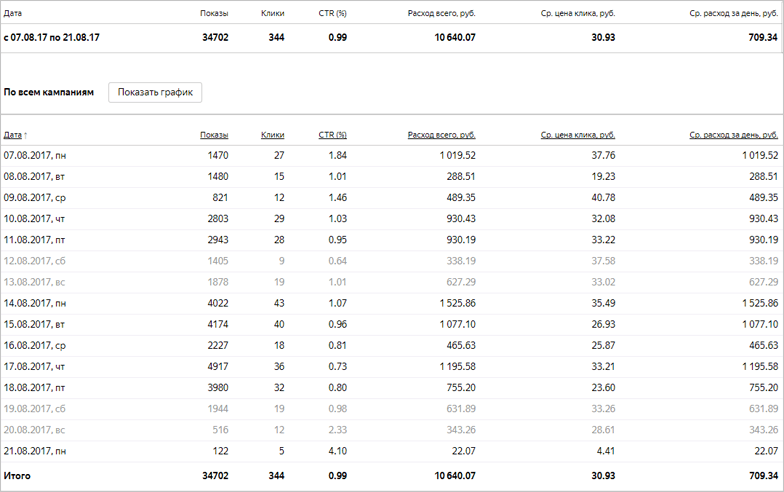Screen dimensions: 784x492
Task: Sort by the underlined "Расход всего, руб." header
Action: tap(441, 135)
